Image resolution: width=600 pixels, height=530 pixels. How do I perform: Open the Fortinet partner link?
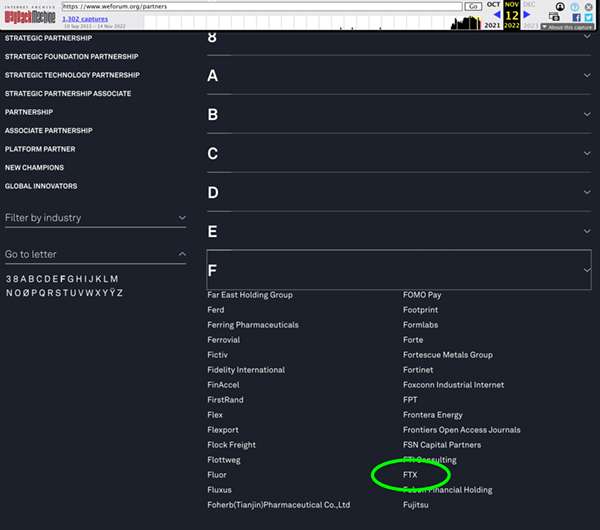418,370
